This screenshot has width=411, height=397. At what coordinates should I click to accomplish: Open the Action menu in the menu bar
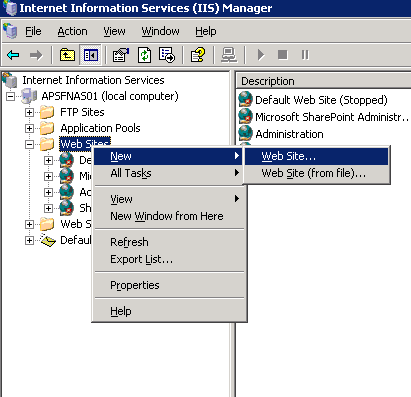click(x=72, y=31)
